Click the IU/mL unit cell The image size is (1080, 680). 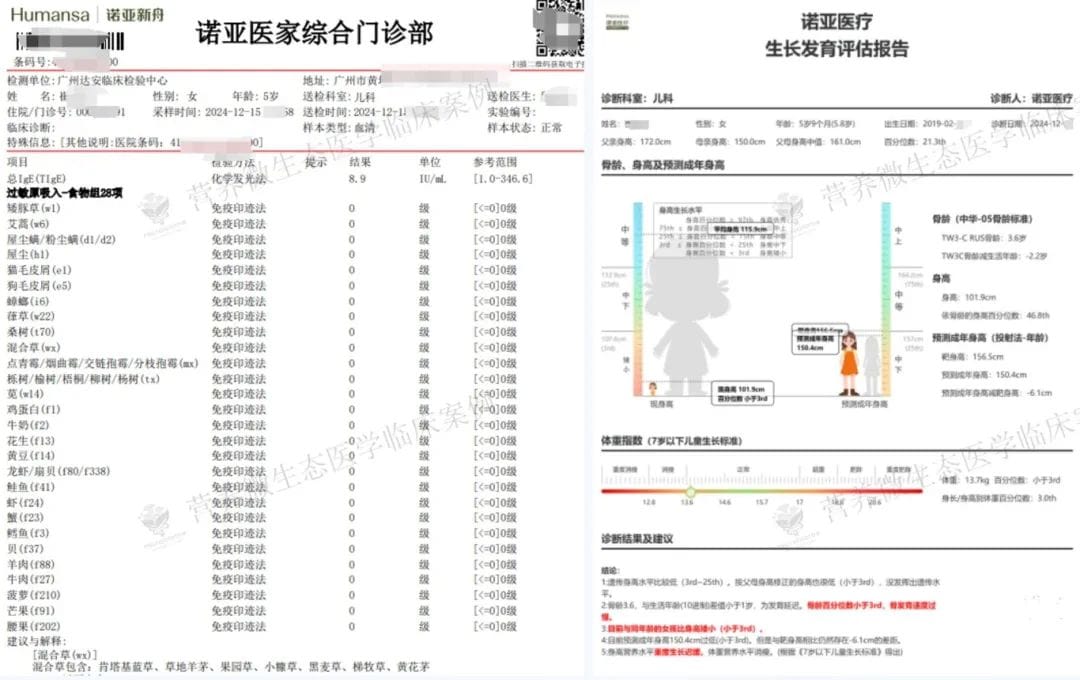433,178
